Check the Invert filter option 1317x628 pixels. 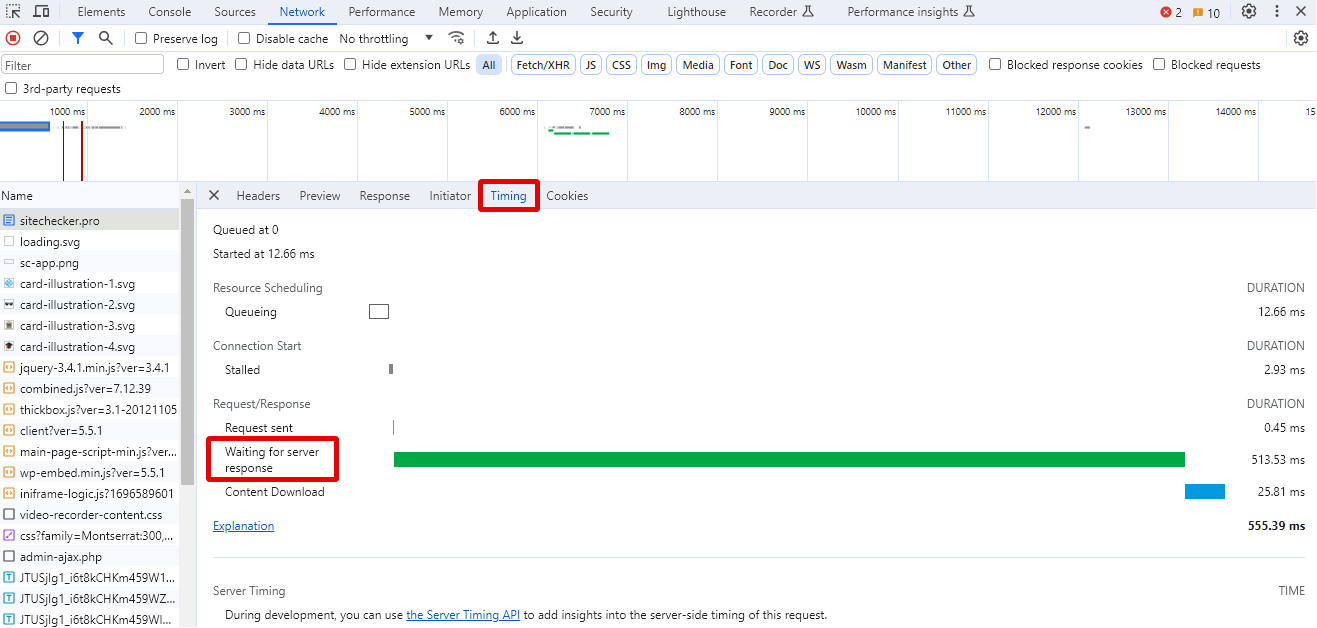tap(183, 64)
